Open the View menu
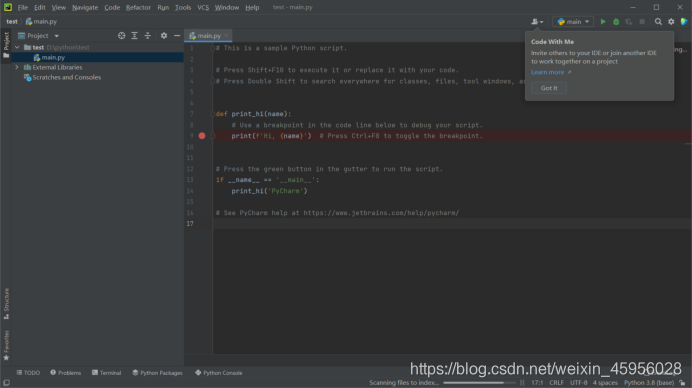 [x=58, y=8]
